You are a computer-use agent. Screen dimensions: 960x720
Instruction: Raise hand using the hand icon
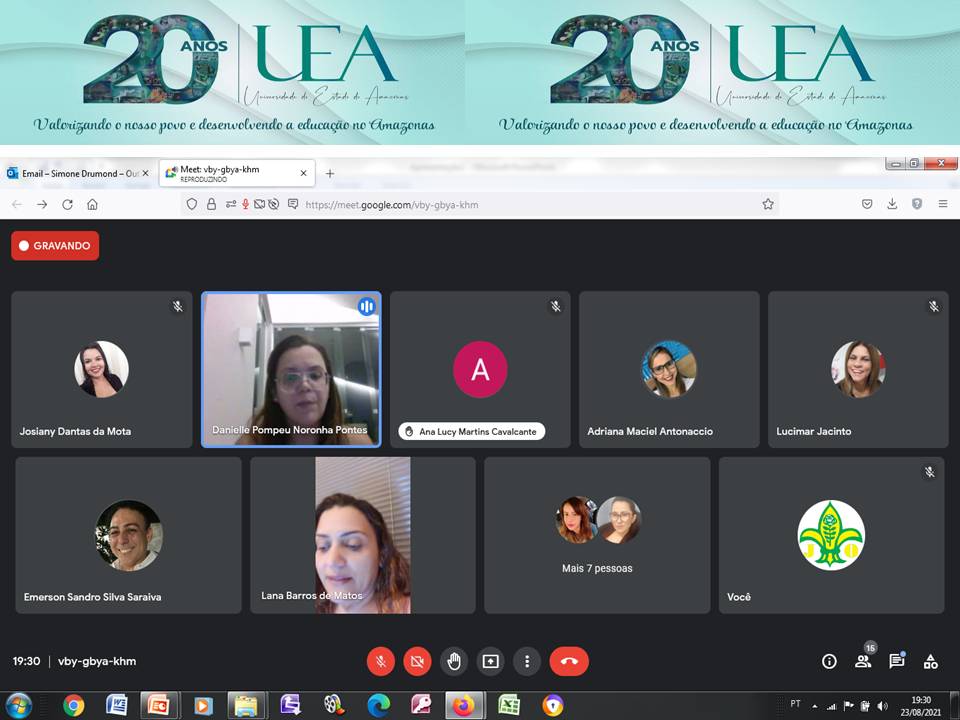click(x=454, y=661)
